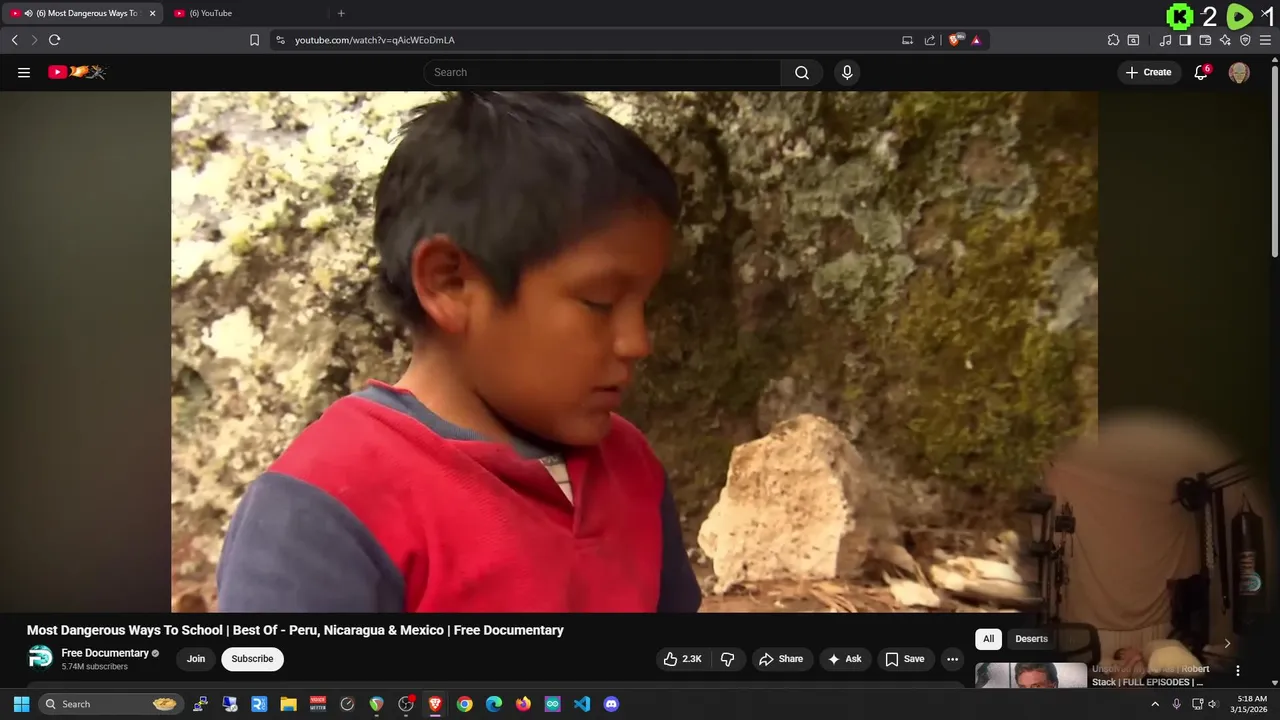Viewport: 1280px width, 720px height.
Task: Open the volume tray icon
Action: 1213,704
